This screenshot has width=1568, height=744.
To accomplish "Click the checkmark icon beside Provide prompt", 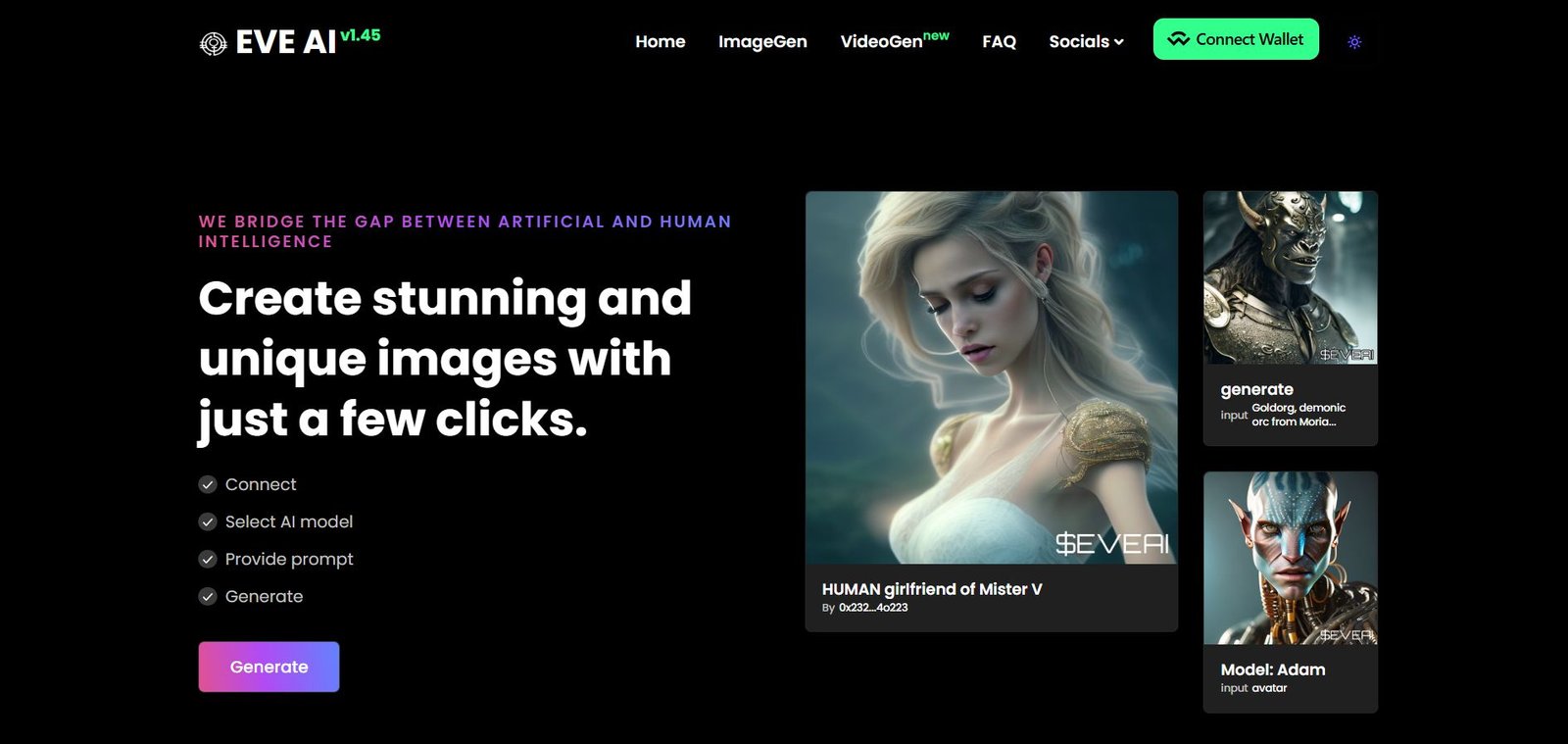I will click(208, 559).
